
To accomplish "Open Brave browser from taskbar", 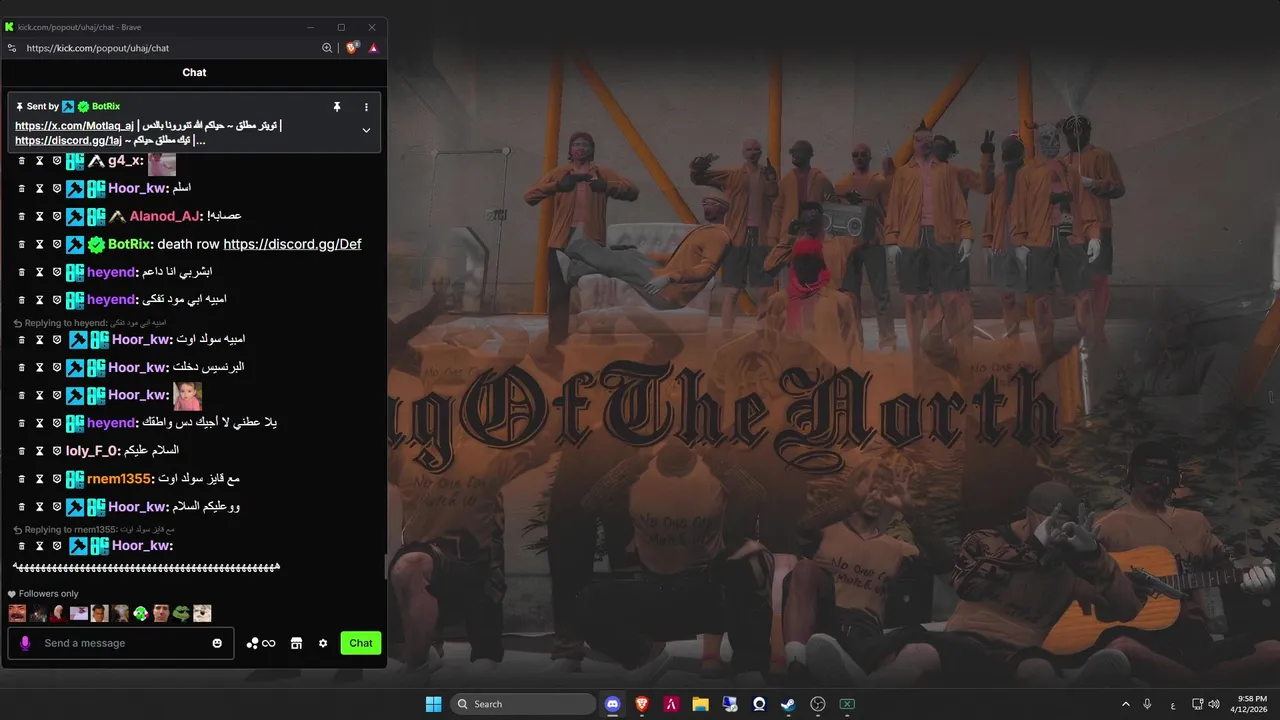I will click(x=642, y=704).
